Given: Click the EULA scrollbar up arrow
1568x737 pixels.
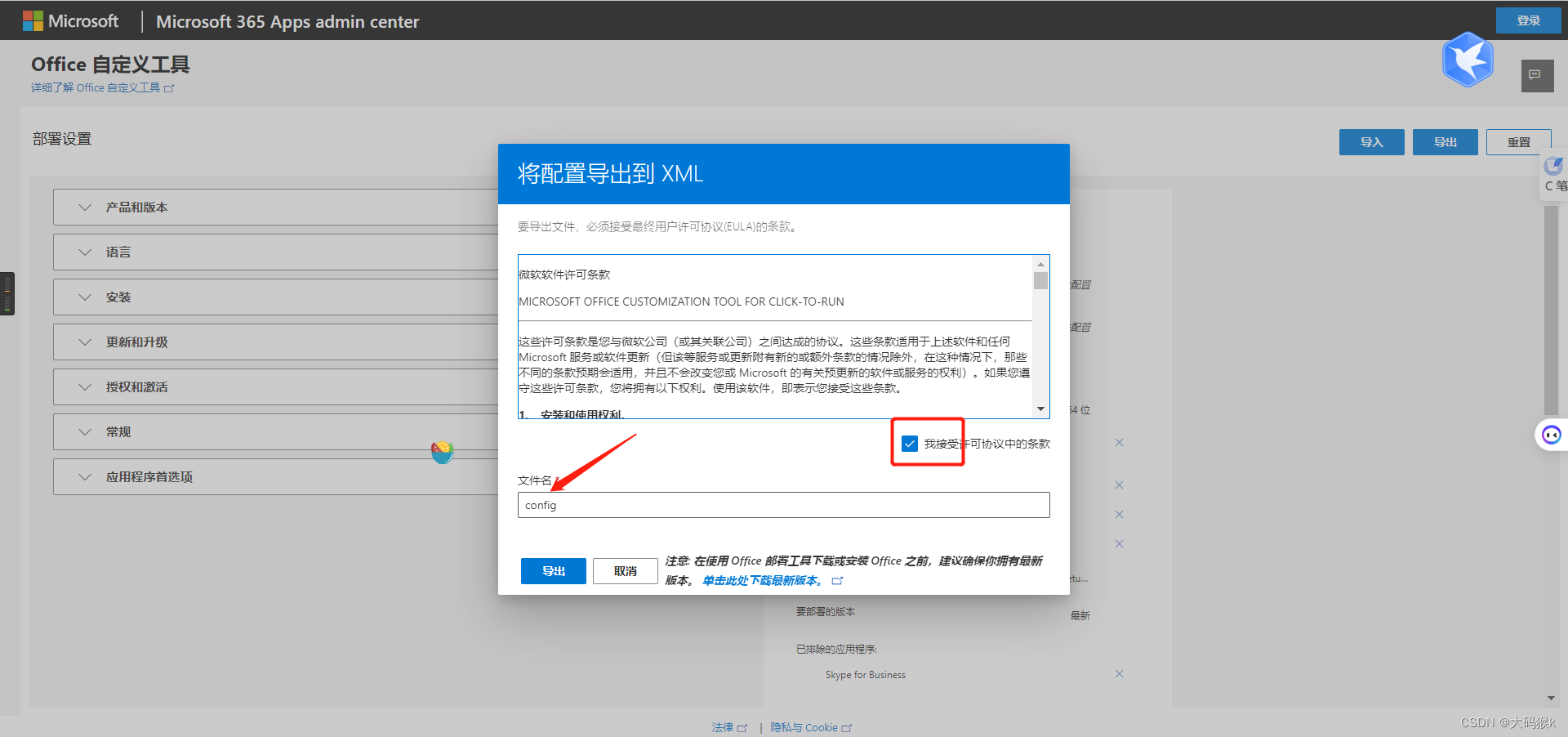Looking at the screenshot, I should point(1040,264).
